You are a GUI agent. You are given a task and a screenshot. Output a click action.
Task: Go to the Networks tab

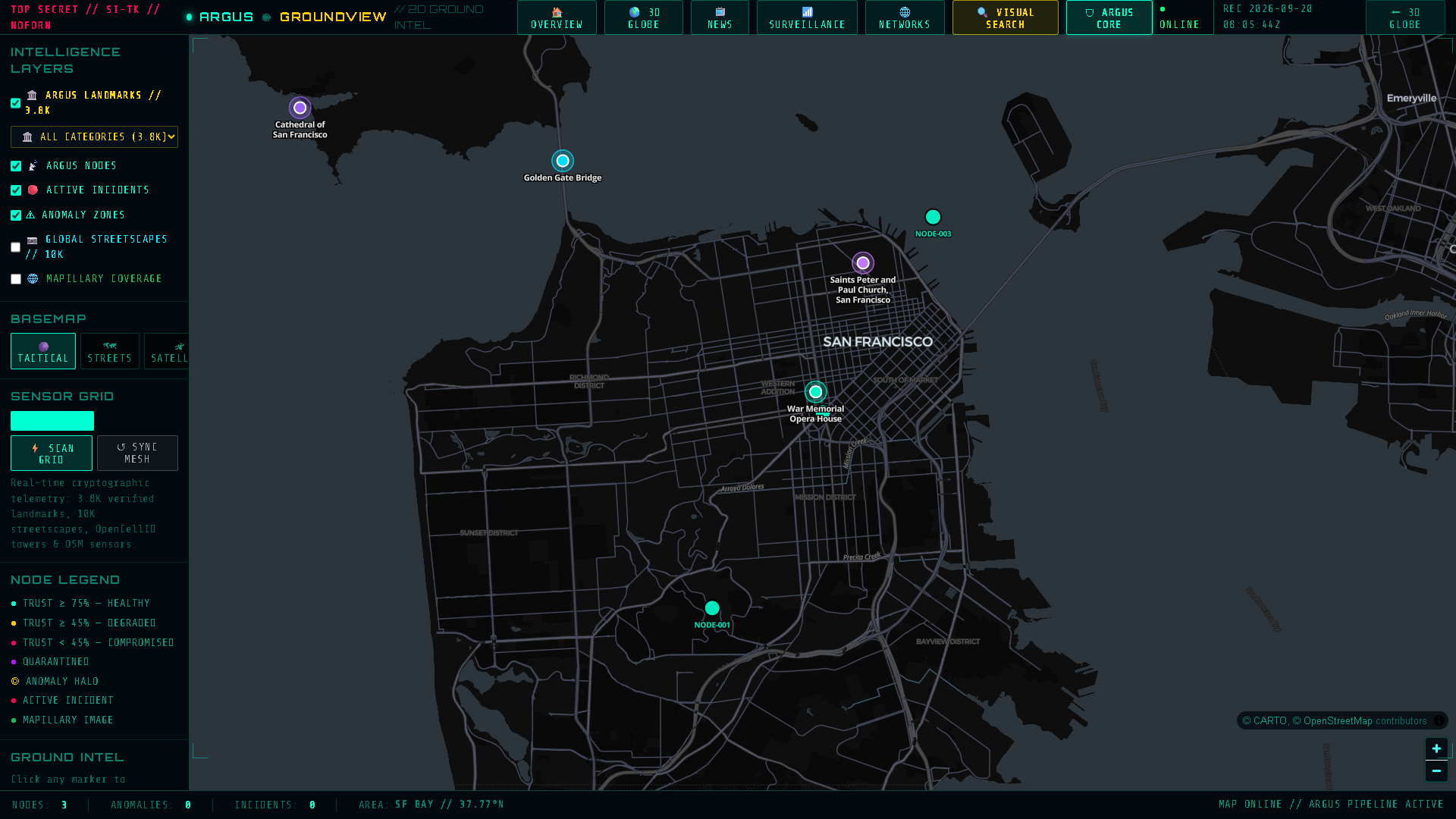point(905,17)
